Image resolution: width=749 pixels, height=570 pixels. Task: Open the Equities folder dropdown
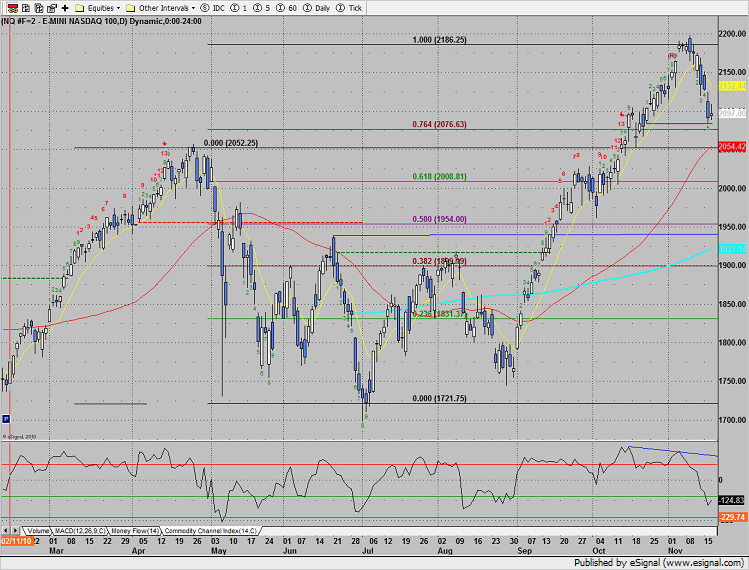[98, 8]
